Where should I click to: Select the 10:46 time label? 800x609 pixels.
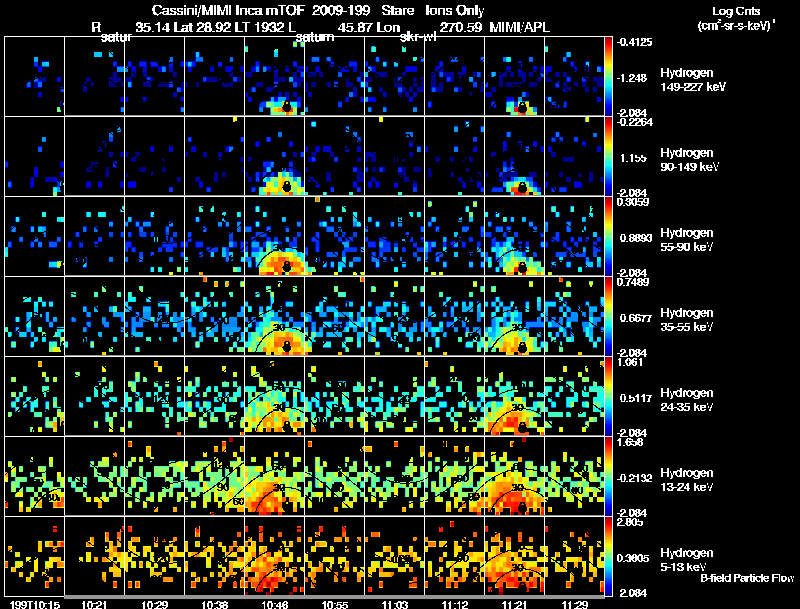pos(274,604)
